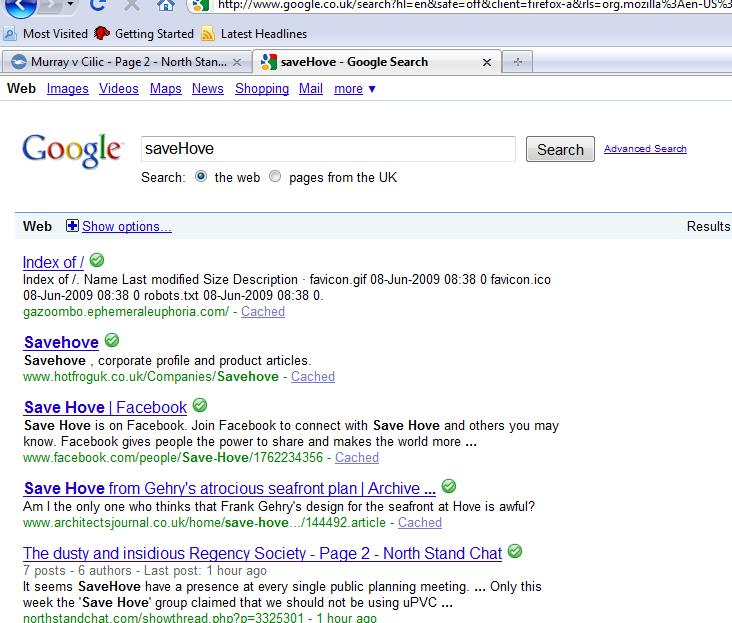Click 'gazoombo.ephemeraleuphoria.com/' green URL text
Viewport: 732px width, 623px height.
click(126, 311)
